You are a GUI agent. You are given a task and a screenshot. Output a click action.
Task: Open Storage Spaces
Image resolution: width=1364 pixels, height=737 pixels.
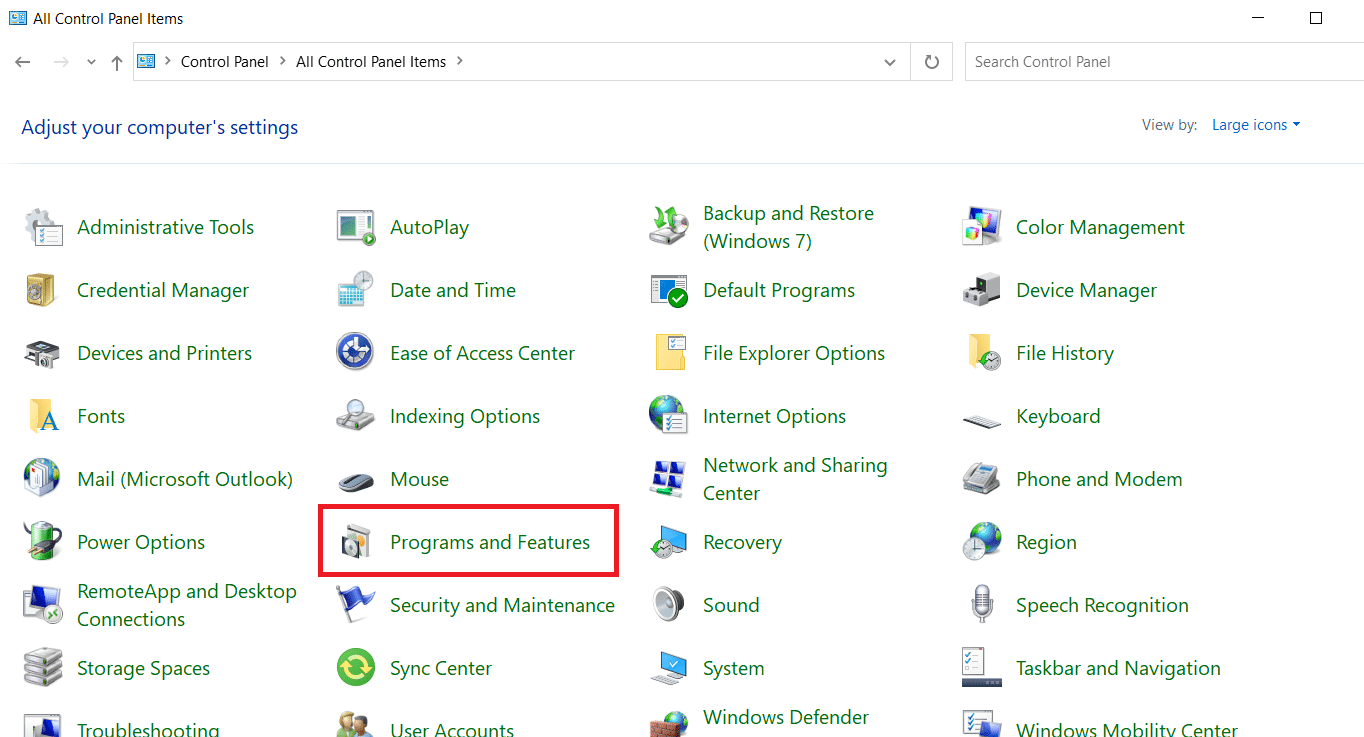click(143, 667)
